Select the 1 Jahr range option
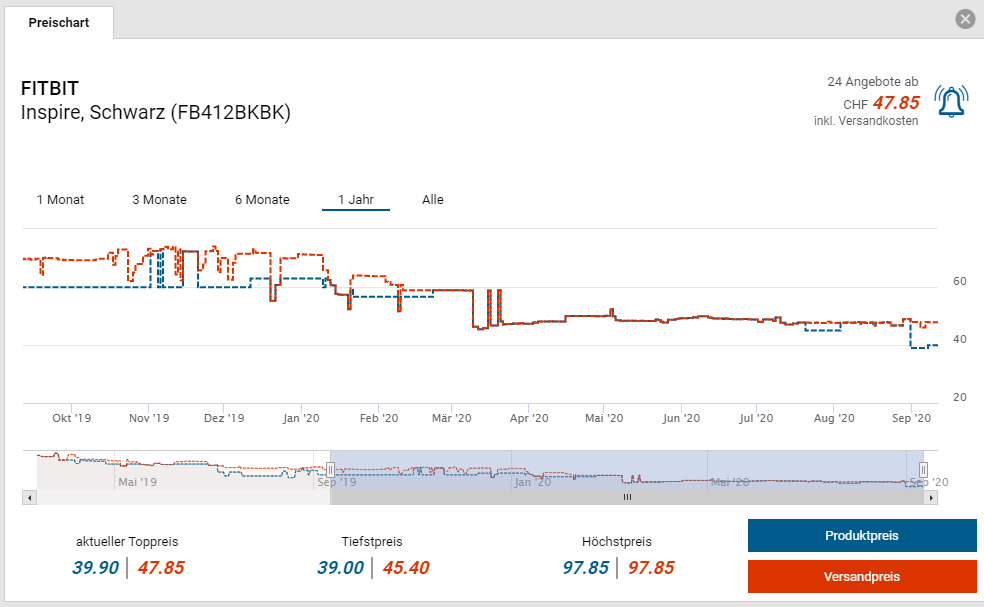This screenshot has height=607, width=984. pyautogui.click(x=355, y=199)
